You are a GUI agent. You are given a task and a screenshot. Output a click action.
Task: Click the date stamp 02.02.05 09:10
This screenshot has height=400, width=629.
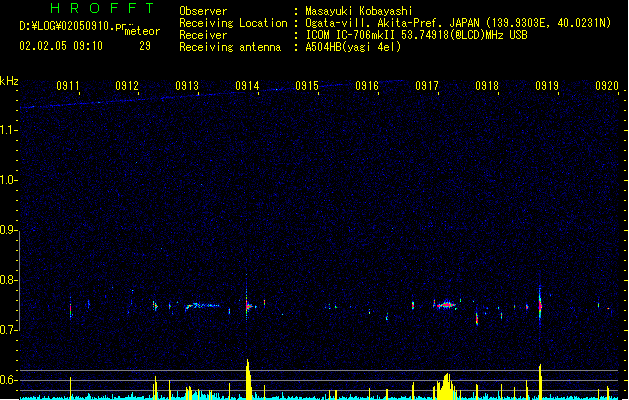pos(61,46)
